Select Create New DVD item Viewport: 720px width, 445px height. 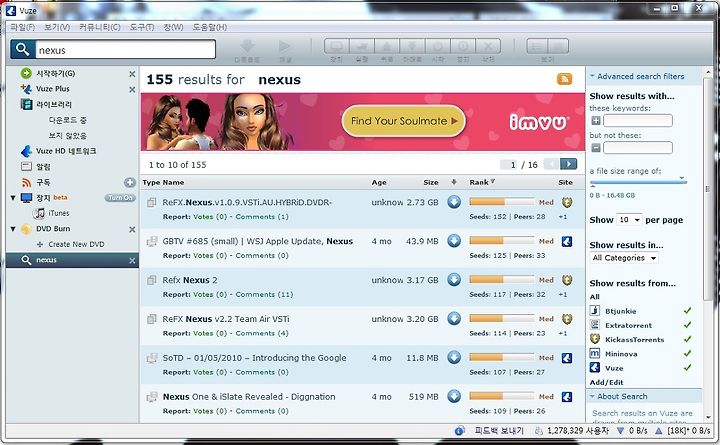pyautogui.click(x=76, y=244)
